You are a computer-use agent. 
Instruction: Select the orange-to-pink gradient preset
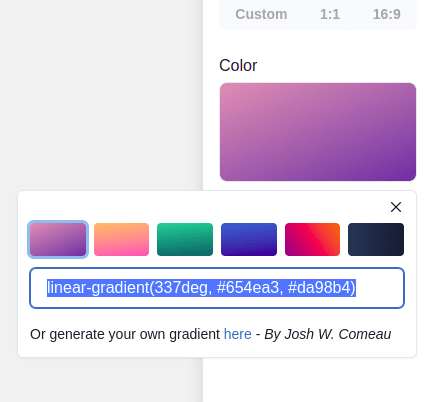point(121,239)
